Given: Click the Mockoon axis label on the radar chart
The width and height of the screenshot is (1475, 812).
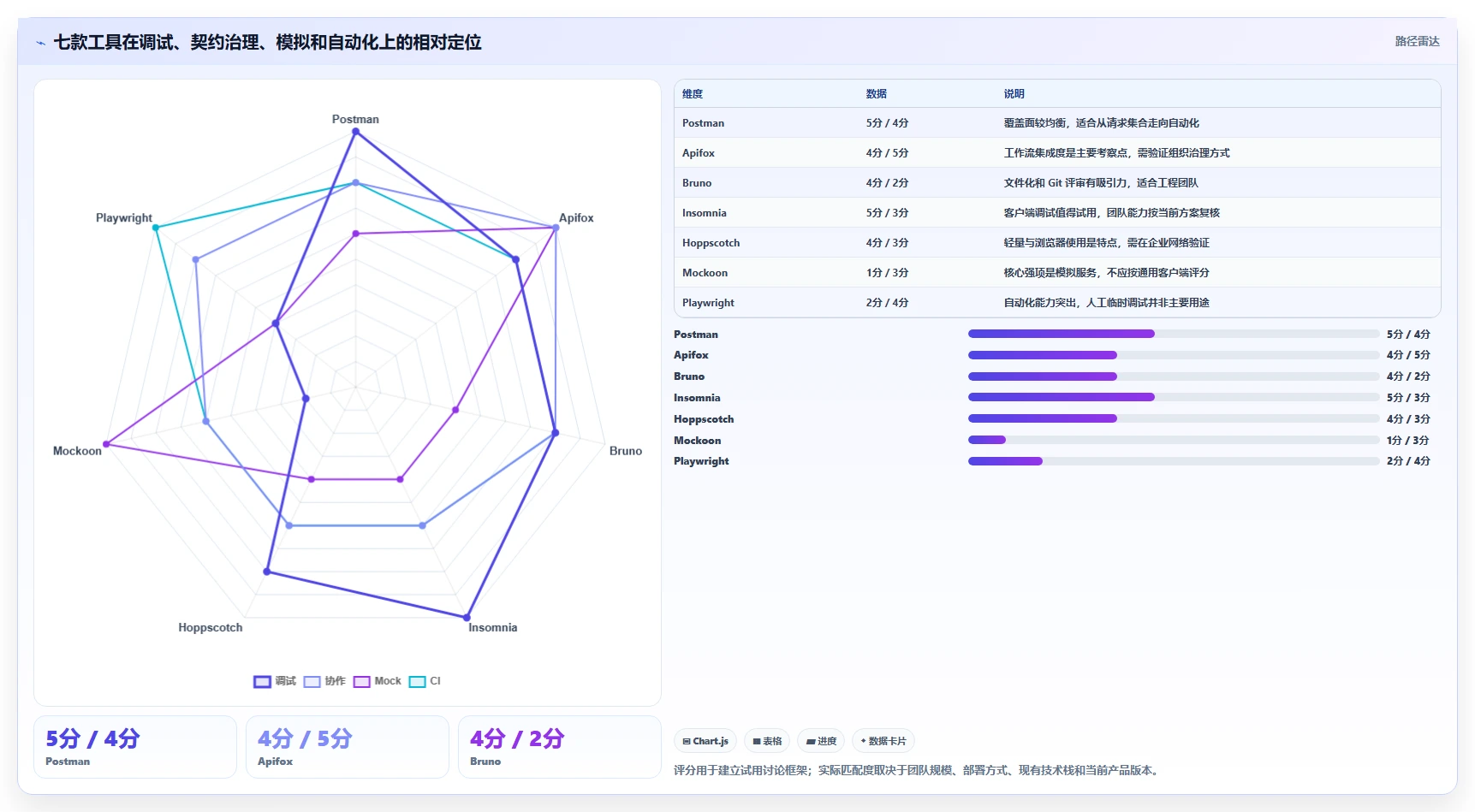Looking at the screenshot, I should pyautogui.click(x=77, y=450).
